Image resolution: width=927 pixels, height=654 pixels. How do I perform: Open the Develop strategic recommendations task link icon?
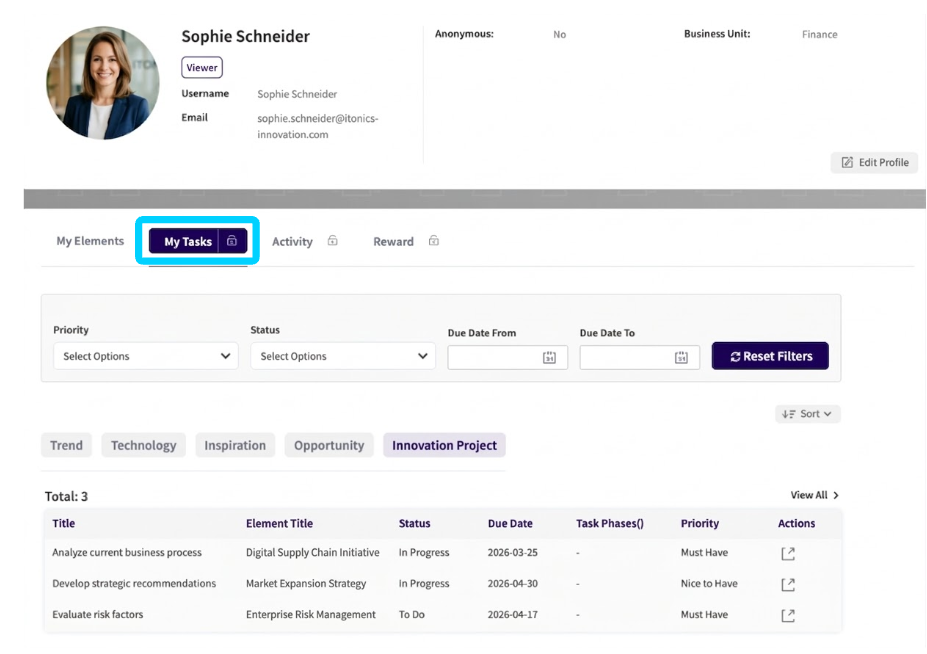[x=788, y=584]
